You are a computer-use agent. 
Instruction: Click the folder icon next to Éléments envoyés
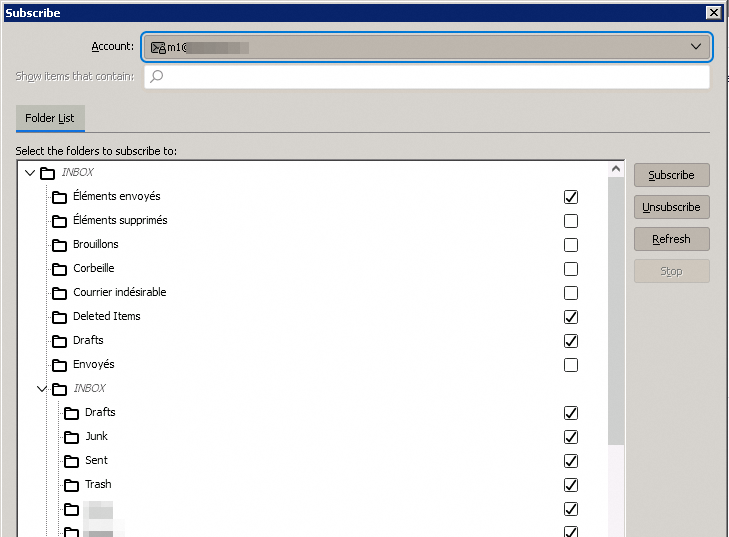pos(59,197)
